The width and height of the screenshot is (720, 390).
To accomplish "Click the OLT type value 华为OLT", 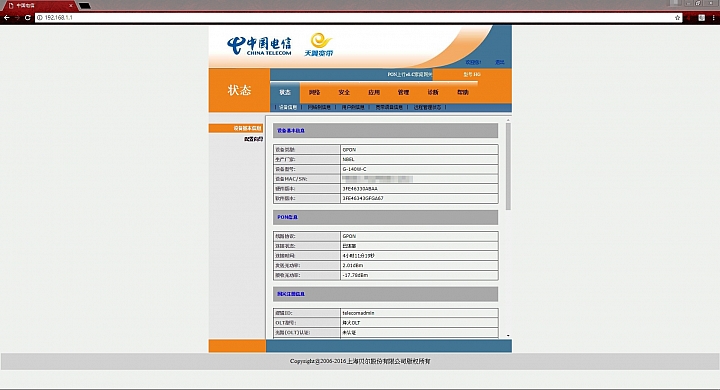I will [x=351, y=323].
